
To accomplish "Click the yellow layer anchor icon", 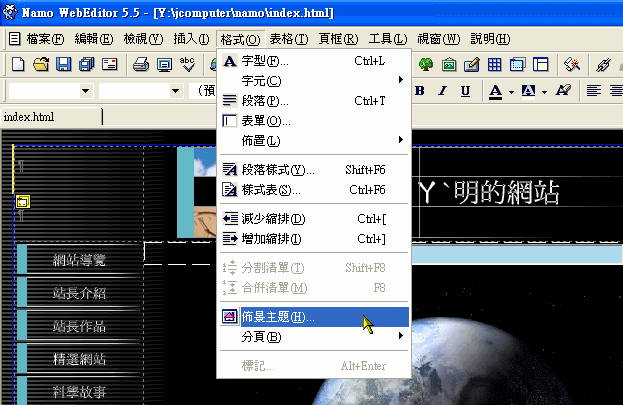I will tap(23, 202).
